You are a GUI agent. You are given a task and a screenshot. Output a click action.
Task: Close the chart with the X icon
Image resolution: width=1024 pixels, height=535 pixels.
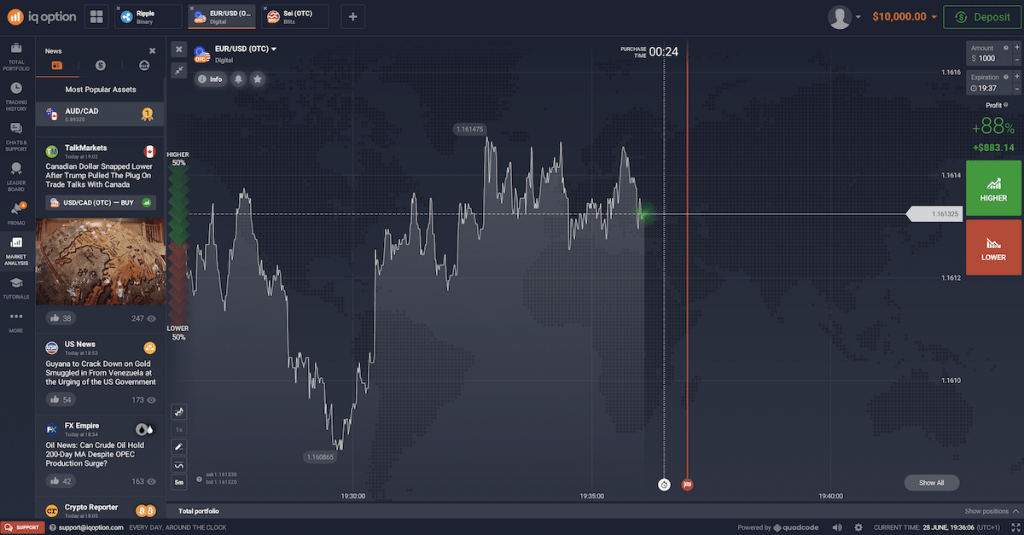179,49
